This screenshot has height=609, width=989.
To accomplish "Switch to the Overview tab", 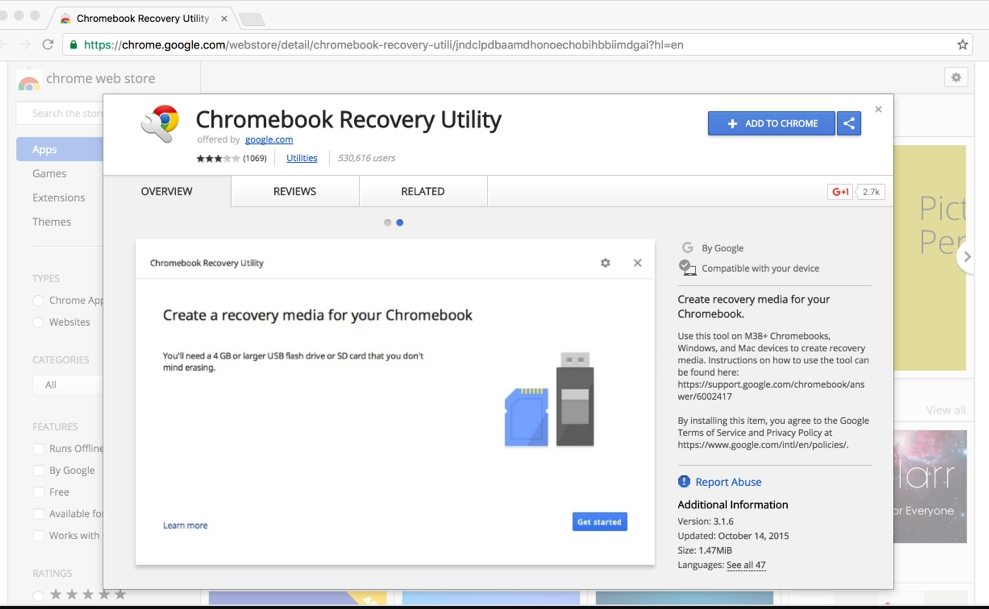I will click(167, 191).
